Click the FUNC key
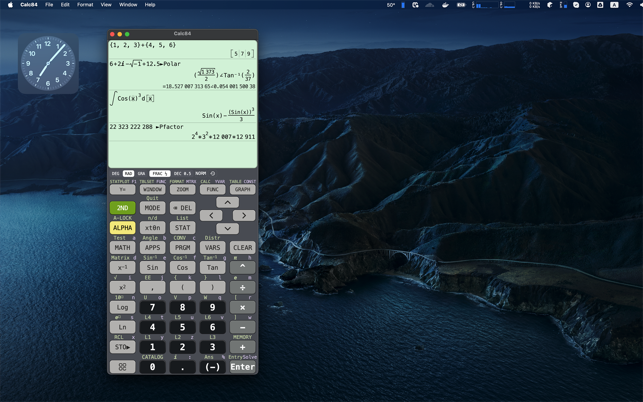Viewport: 643px width, 402px height. pos(212,190)
